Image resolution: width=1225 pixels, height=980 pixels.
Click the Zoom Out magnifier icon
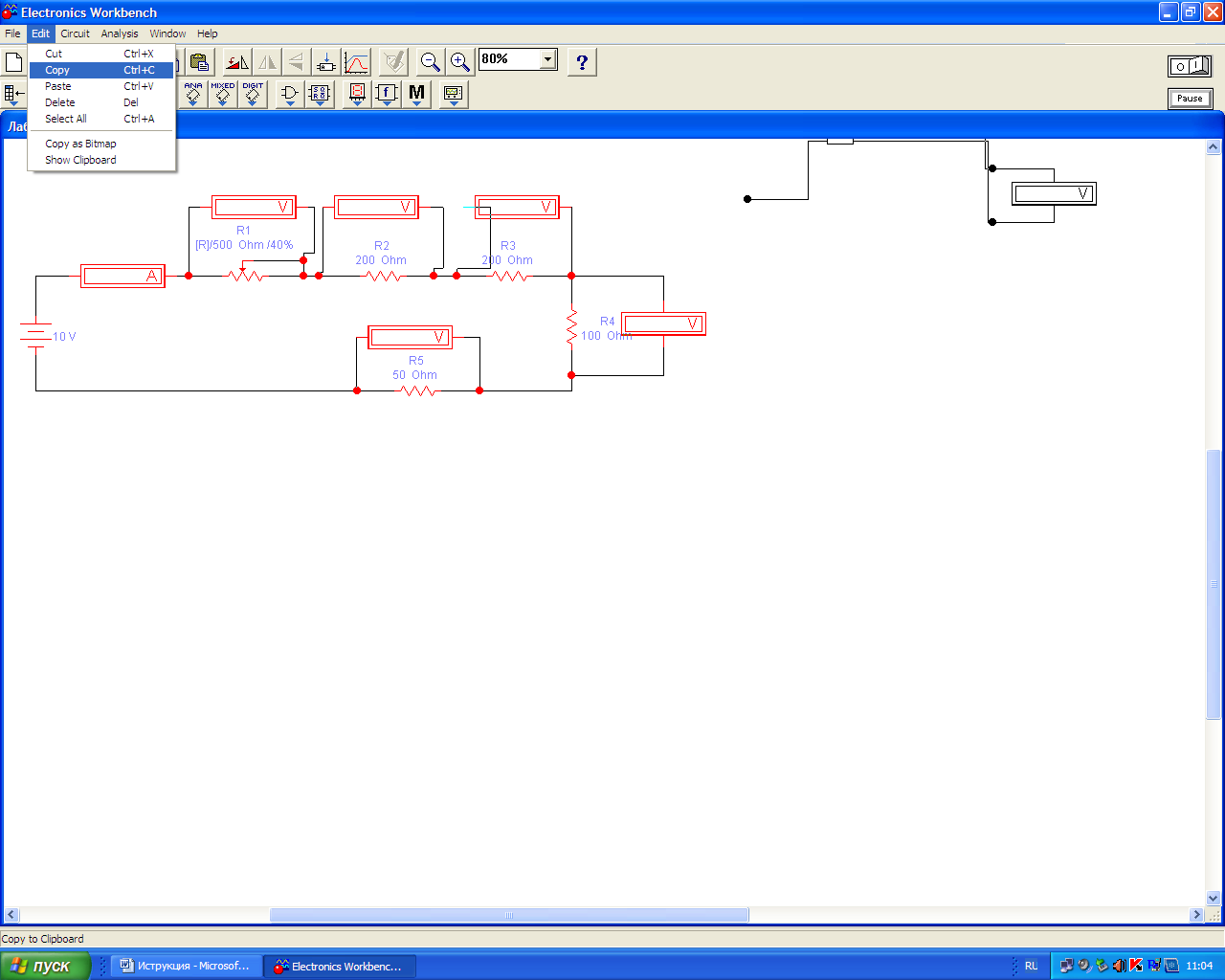tap(431, 62)
